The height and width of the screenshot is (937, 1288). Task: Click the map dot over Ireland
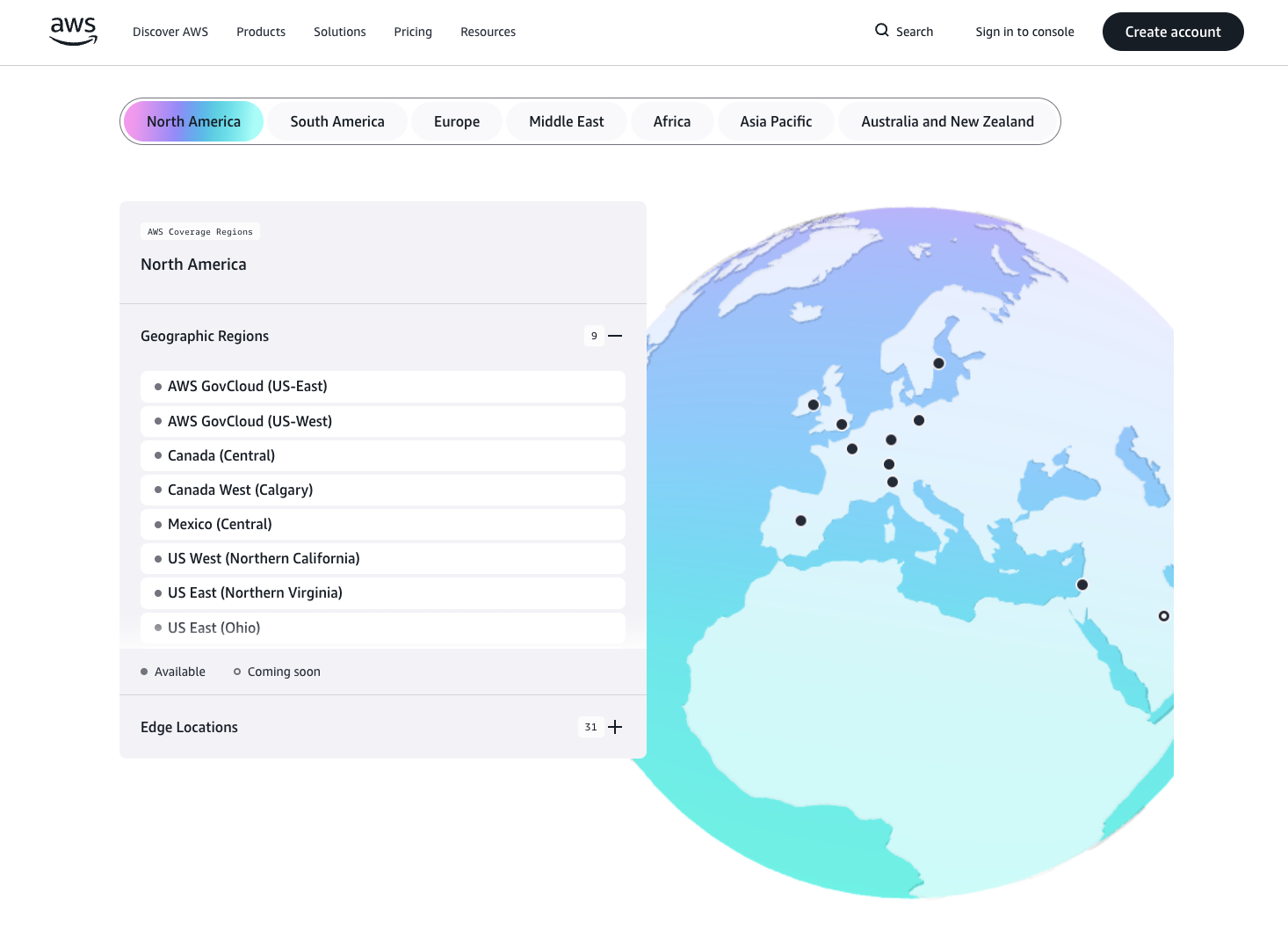(814, 405)
